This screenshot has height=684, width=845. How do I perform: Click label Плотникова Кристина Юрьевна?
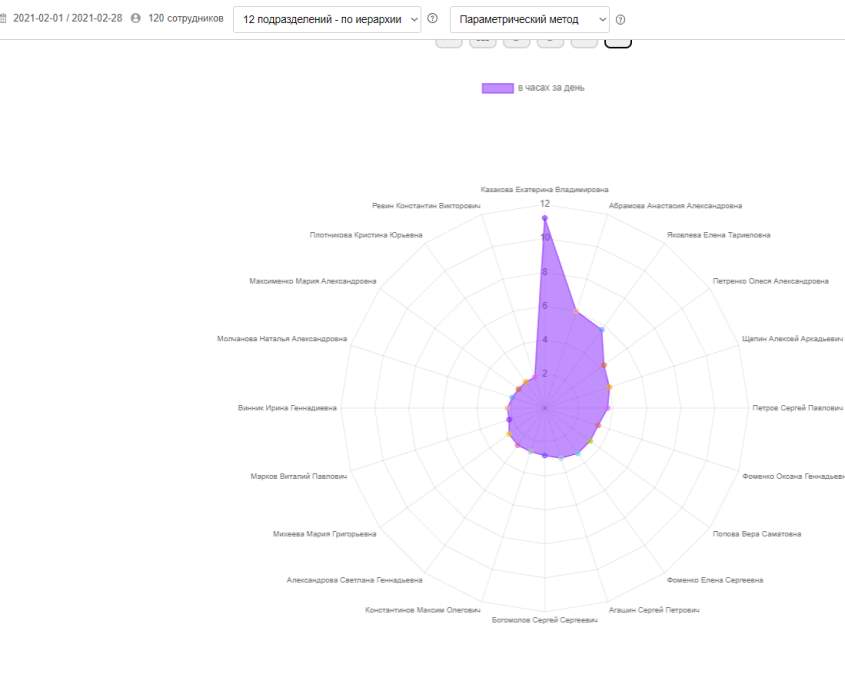366,235
